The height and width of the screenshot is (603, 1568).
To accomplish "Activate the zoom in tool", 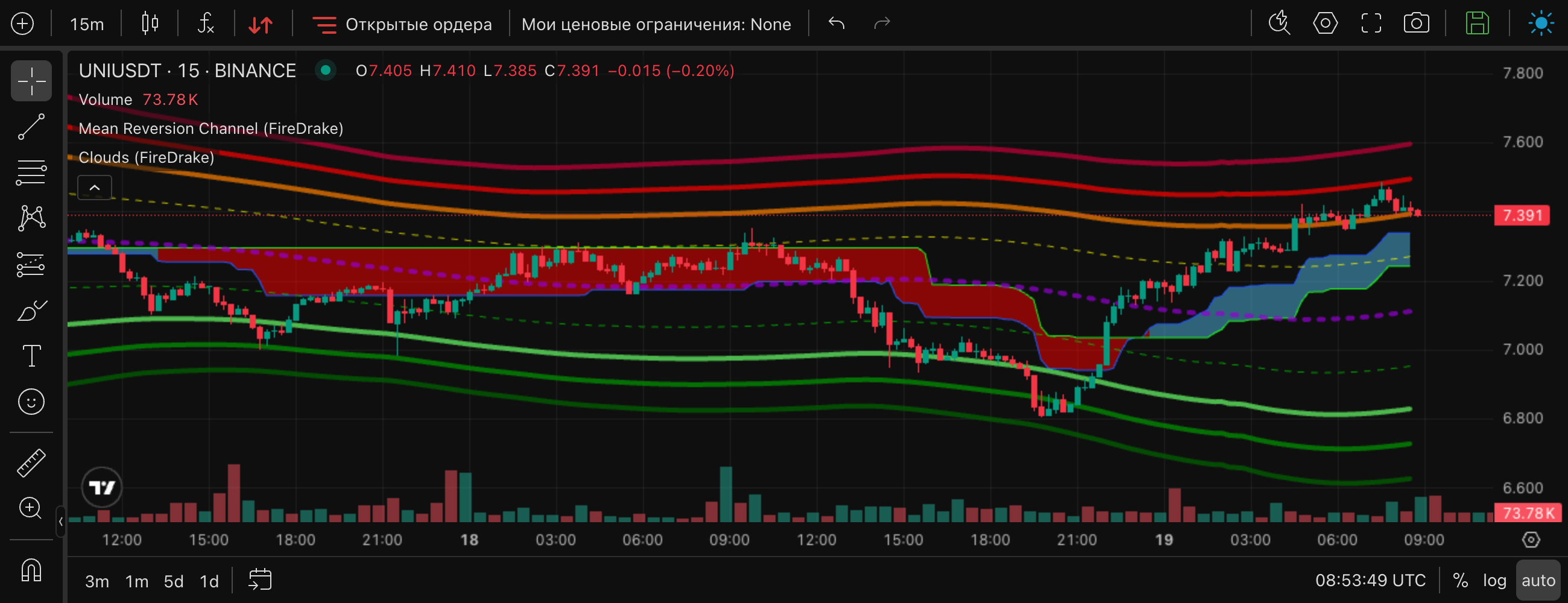I will pyautogui.click(x=31, y=509).
